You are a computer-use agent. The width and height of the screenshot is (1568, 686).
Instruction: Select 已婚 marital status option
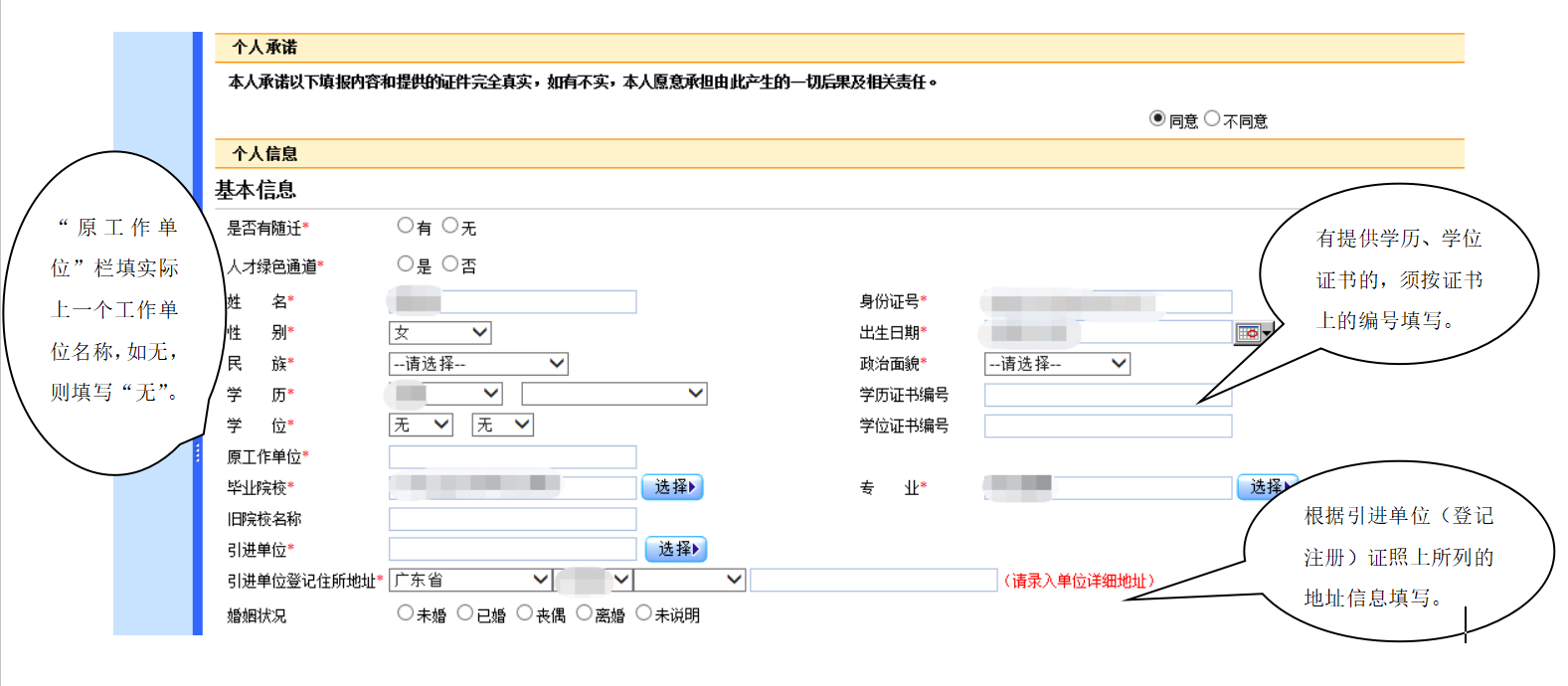point(464,612)
